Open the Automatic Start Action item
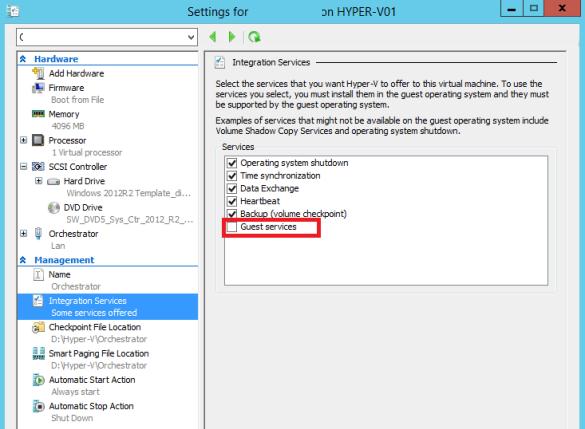 (92, 380)
